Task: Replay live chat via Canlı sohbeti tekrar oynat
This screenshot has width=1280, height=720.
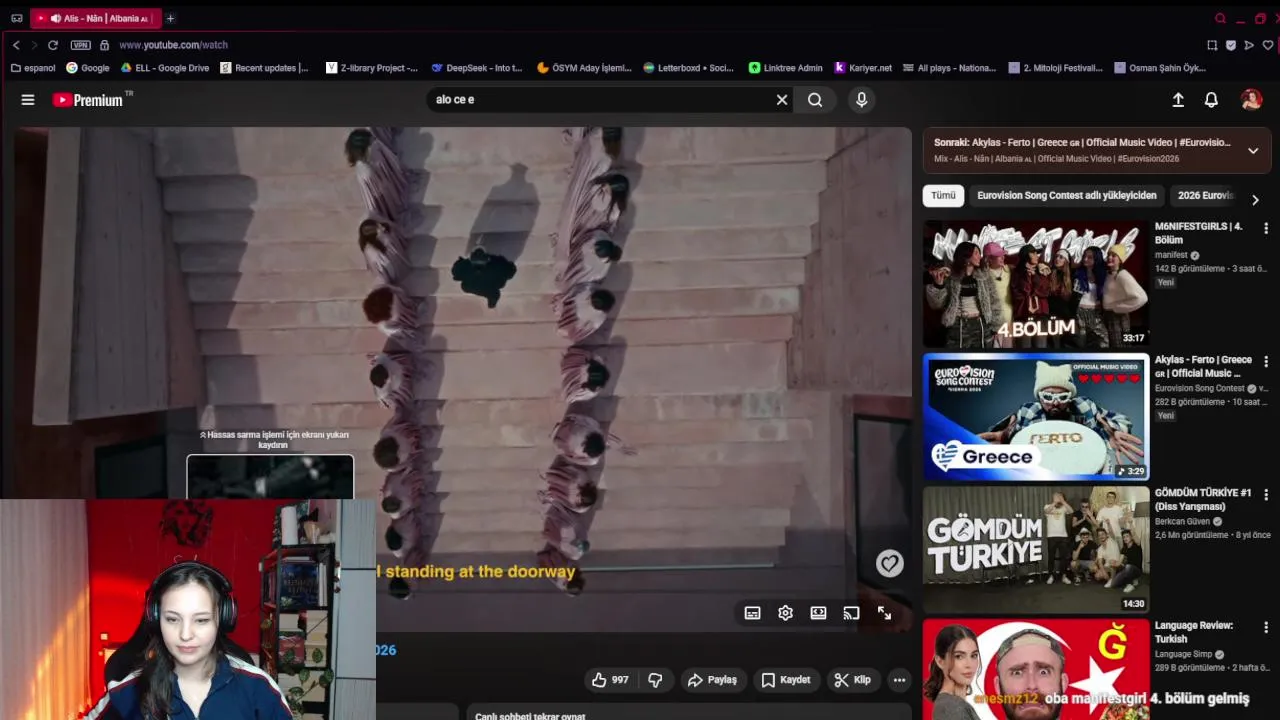Action: click(x=530, y=716)
